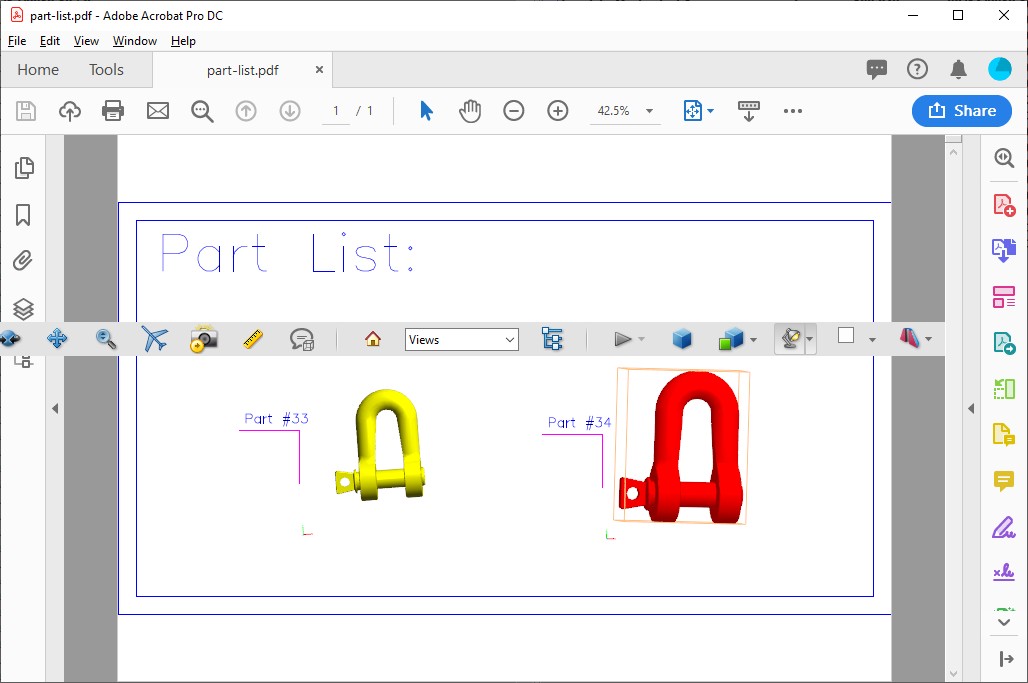Toggle perspective or orthographic projection cube

(682, 339)
